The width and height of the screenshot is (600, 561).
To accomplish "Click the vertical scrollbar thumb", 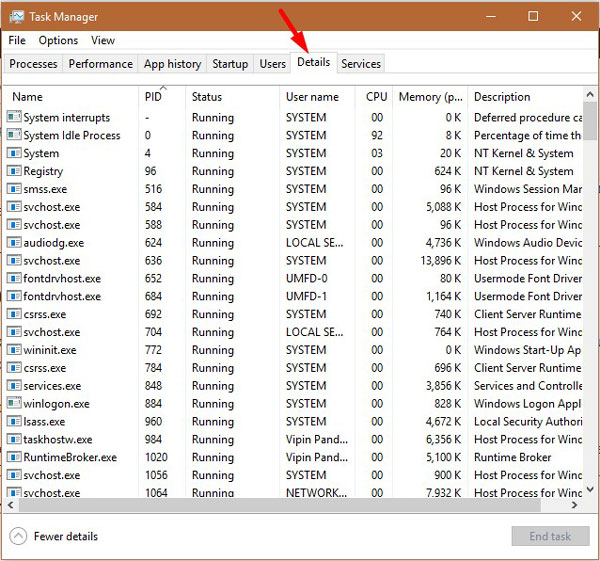I will (590, 121).
